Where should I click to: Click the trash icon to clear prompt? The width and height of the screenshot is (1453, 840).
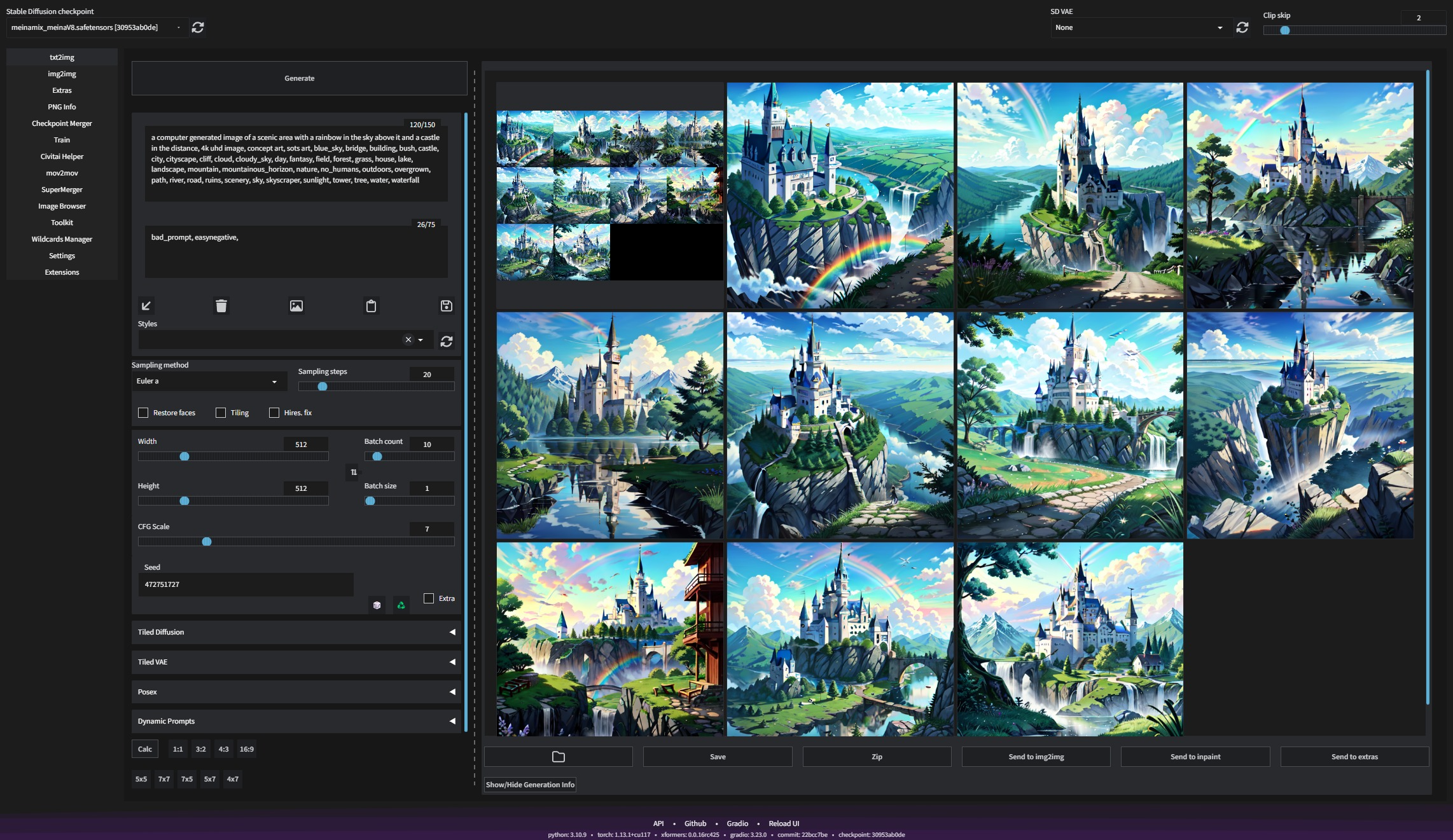pos(221,306)
